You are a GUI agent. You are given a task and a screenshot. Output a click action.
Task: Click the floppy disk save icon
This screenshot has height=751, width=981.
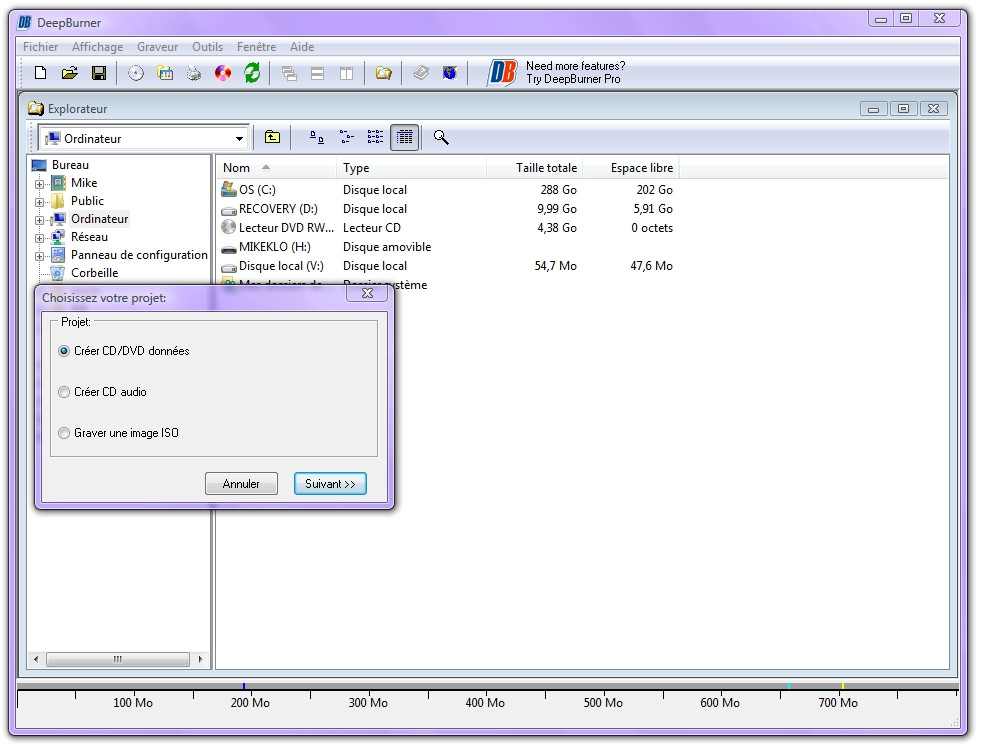pyautogui.click(x=99, y=73)
